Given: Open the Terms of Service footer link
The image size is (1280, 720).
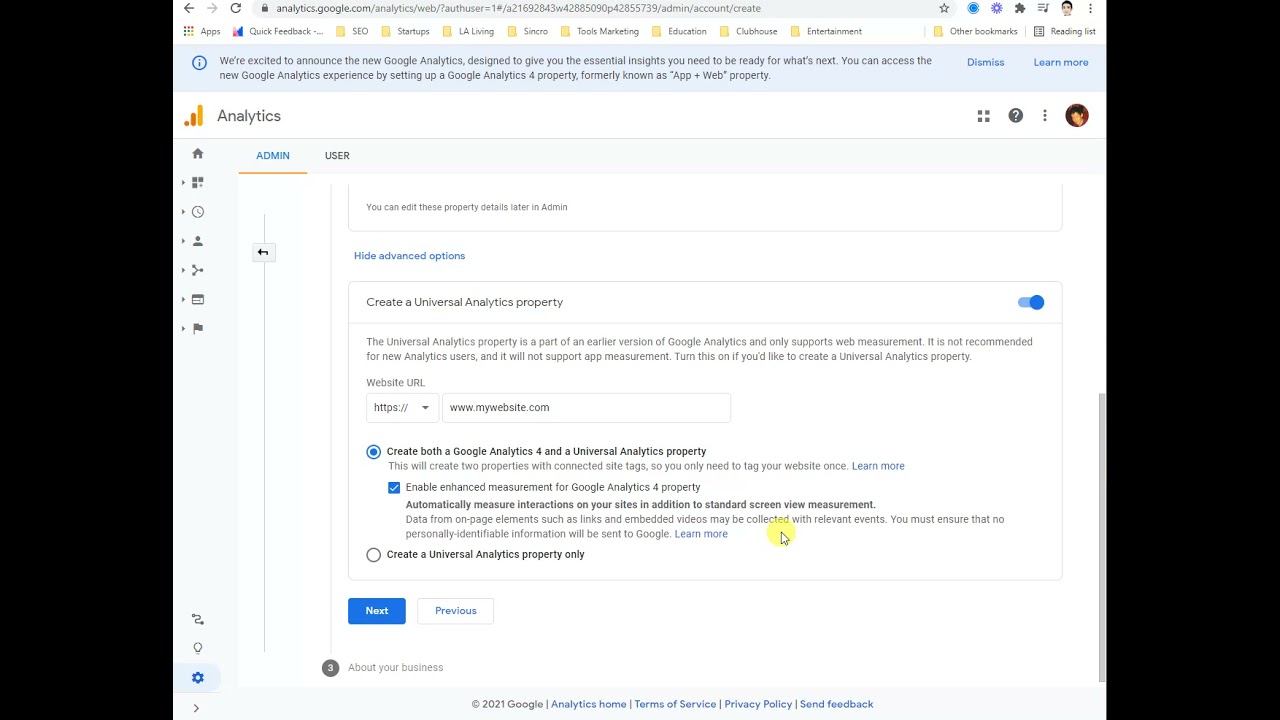Looking at the screenshot, I should tap(675, 704).
